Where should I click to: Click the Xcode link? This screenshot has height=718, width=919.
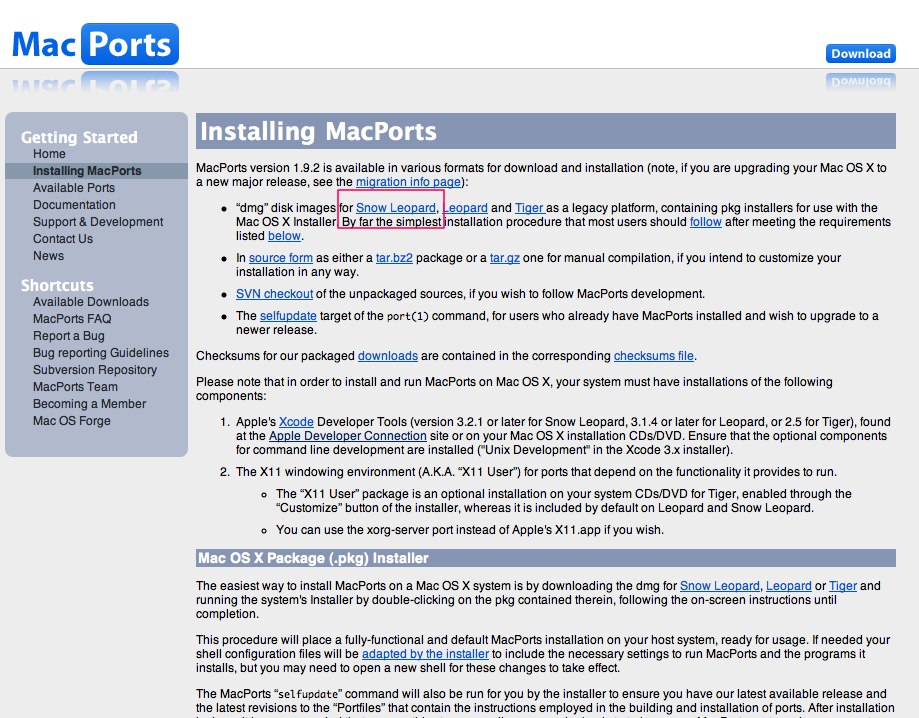(296, 421)
